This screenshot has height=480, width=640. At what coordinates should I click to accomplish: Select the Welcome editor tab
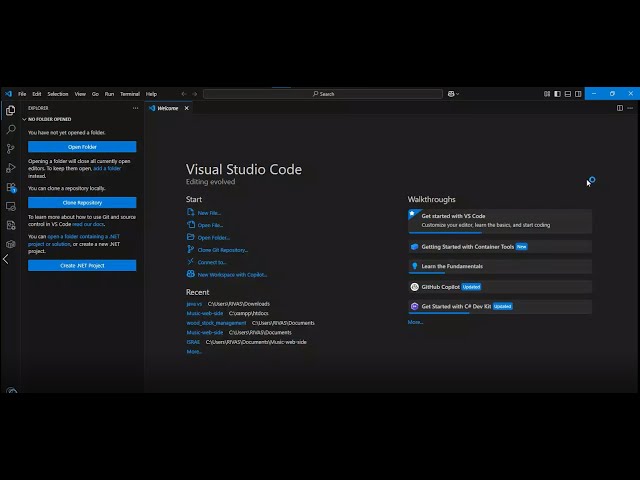169,108
